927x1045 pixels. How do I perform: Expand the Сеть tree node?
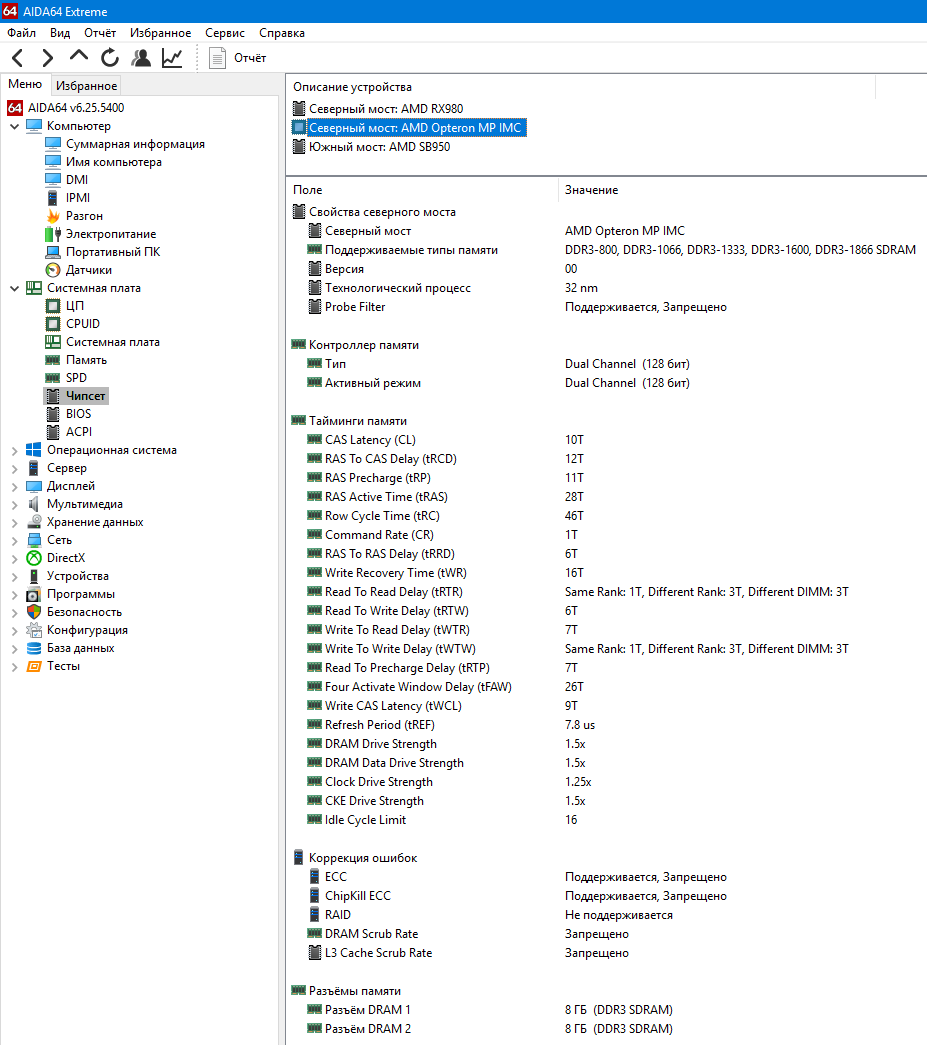click(x=15, y=540)
